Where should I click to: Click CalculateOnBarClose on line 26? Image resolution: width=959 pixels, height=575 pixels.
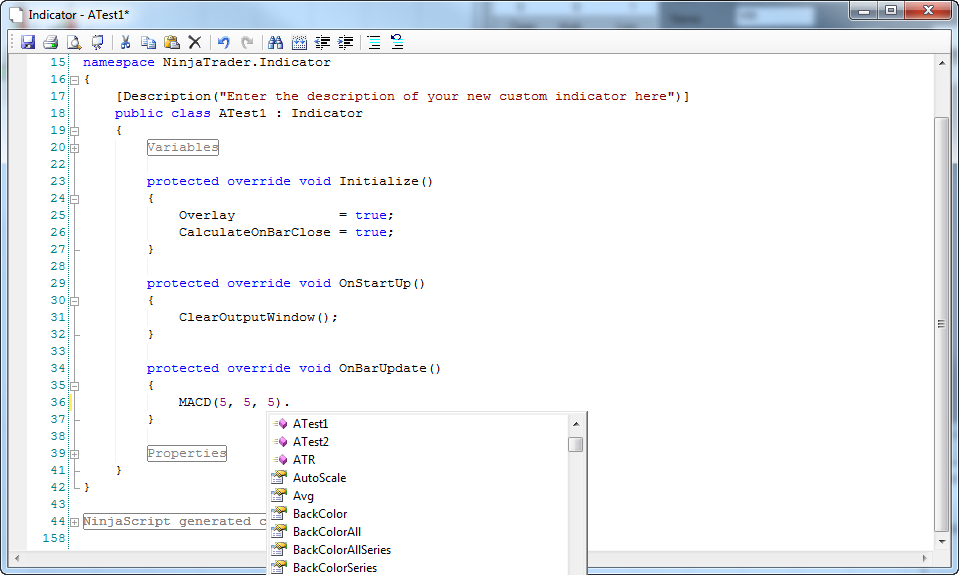point(254,232)
